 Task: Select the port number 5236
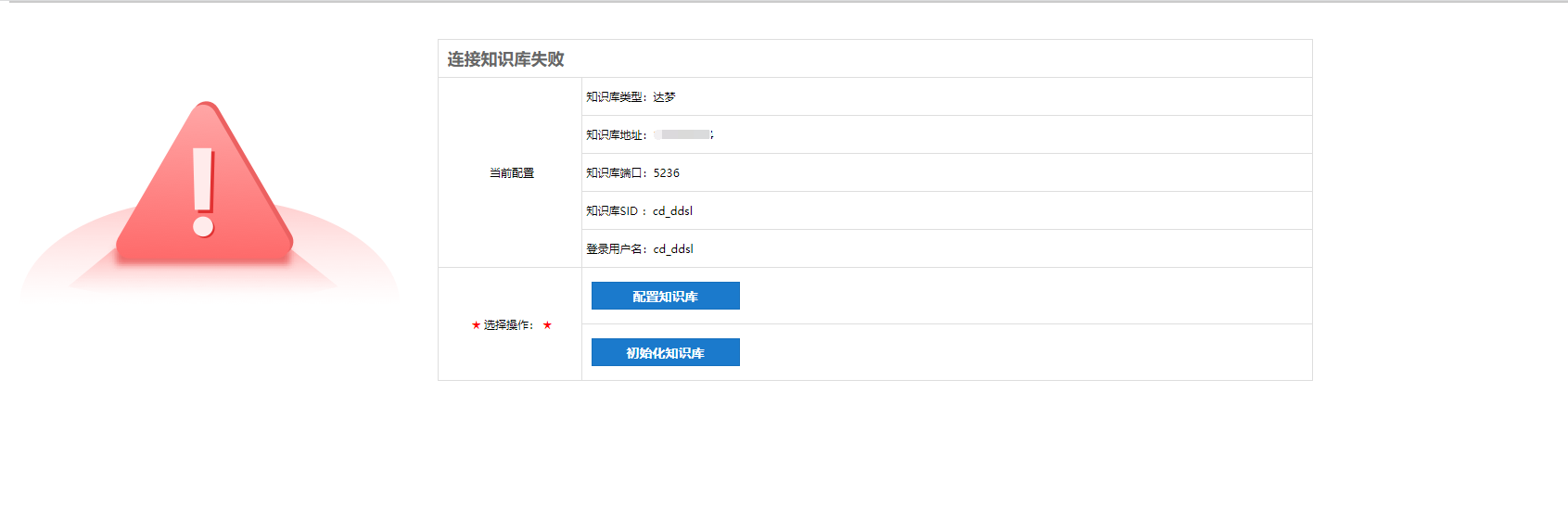666,173
